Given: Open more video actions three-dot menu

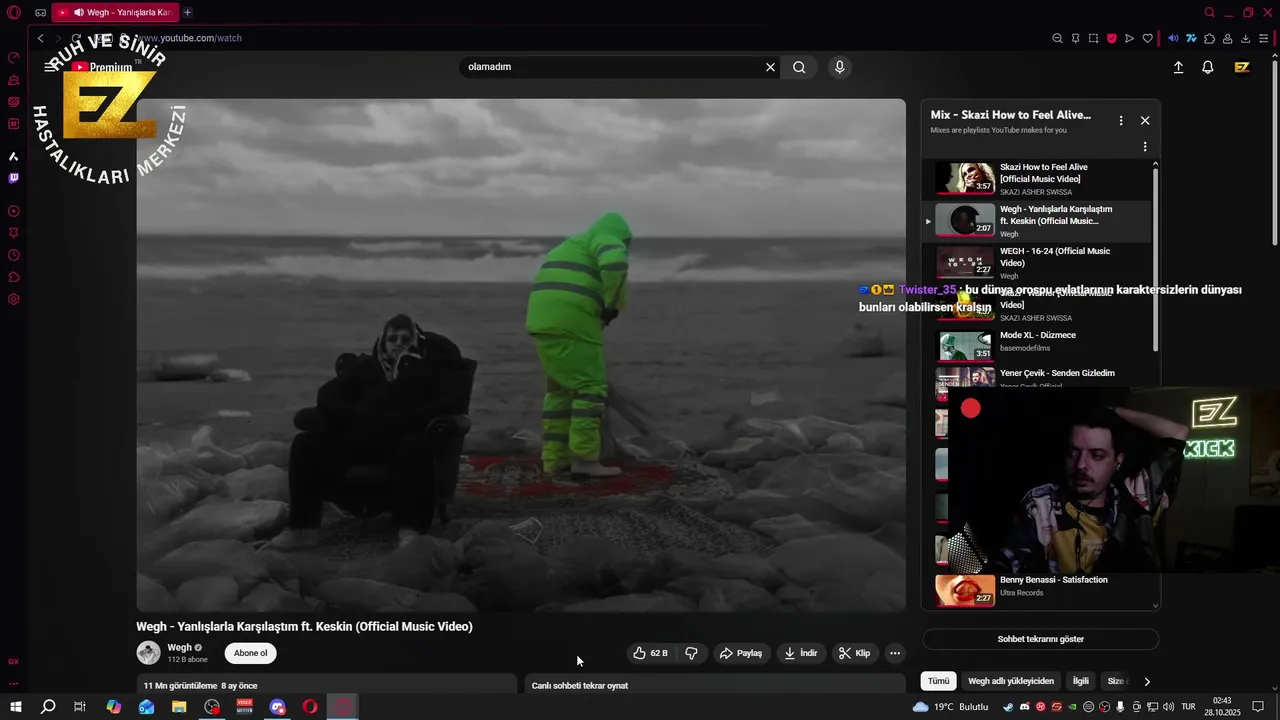Looking at the screenshot, I should [895, 653].
